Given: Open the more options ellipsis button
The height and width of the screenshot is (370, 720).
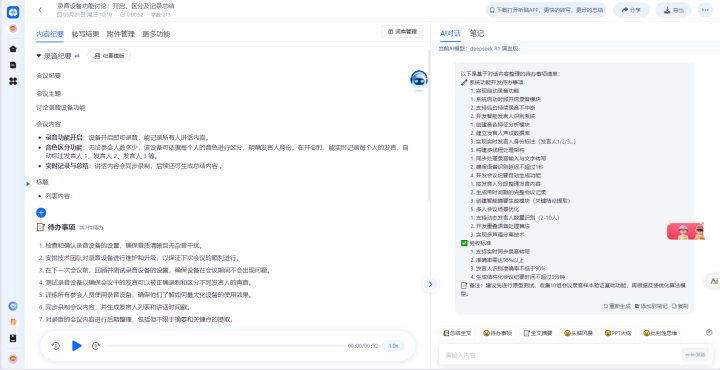Looking at the screenshot, I should tap(705, 10).
